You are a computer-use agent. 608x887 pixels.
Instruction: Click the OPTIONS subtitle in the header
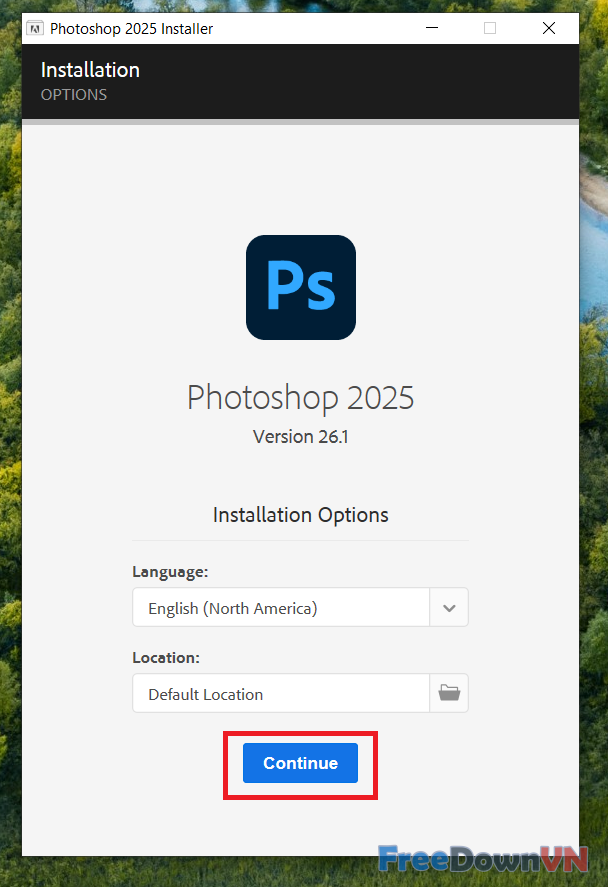pyautogui.click(x=74, y=95)
